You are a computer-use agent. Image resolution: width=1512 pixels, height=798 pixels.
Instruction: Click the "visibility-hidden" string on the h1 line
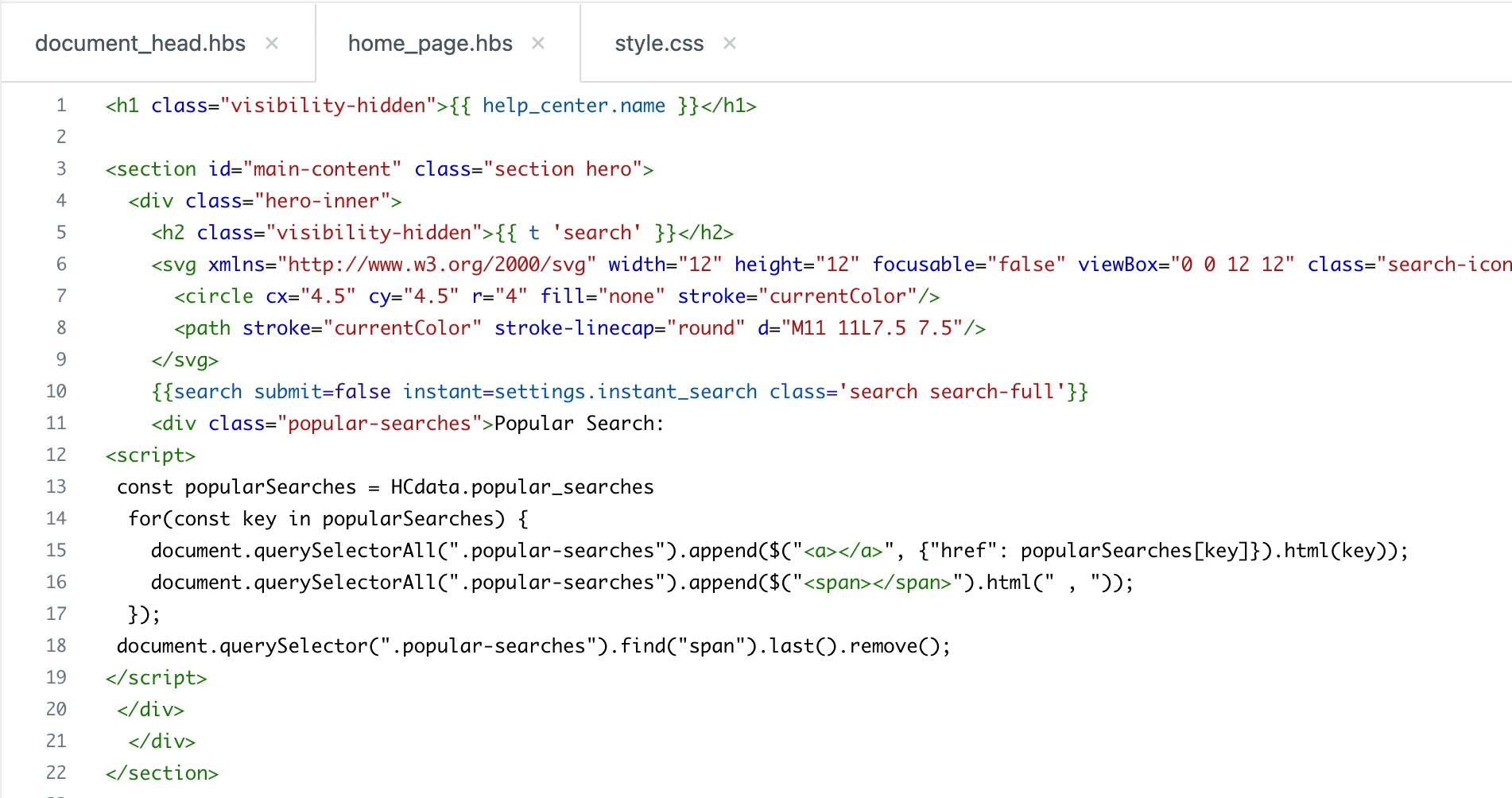click(x=328, y=106)
